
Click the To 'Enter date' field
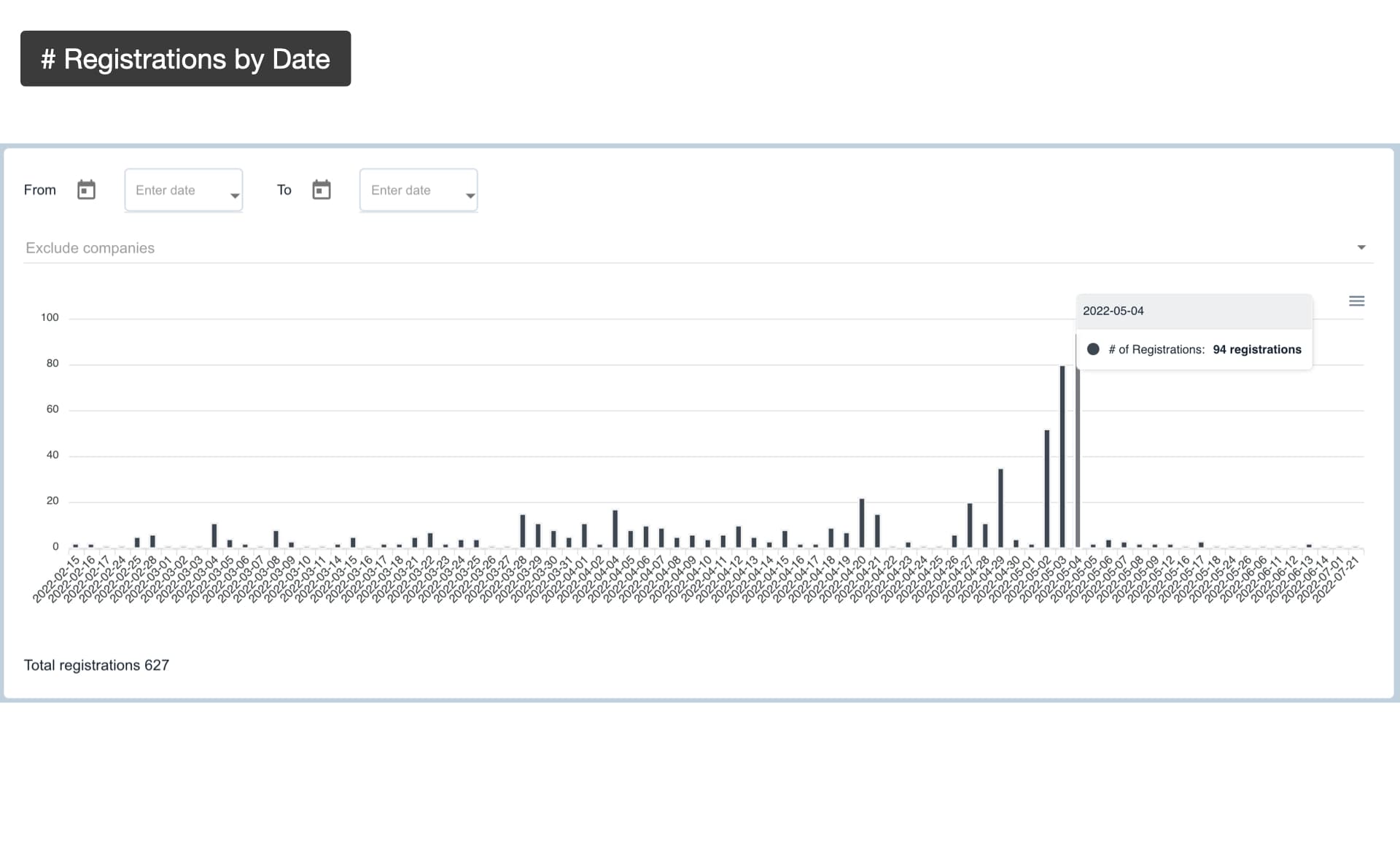(x=410, y=190)
